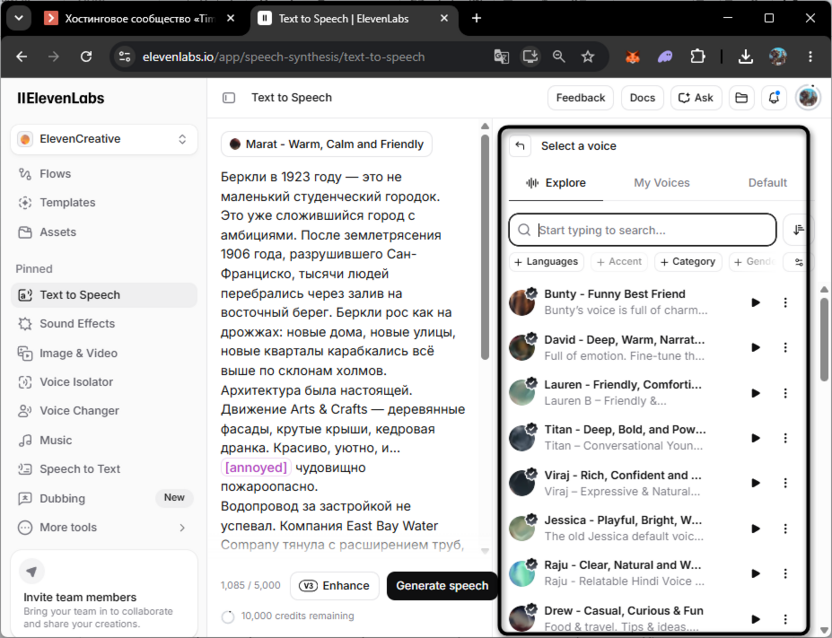Play preview of Bunty voice

[x=756, y=303]
